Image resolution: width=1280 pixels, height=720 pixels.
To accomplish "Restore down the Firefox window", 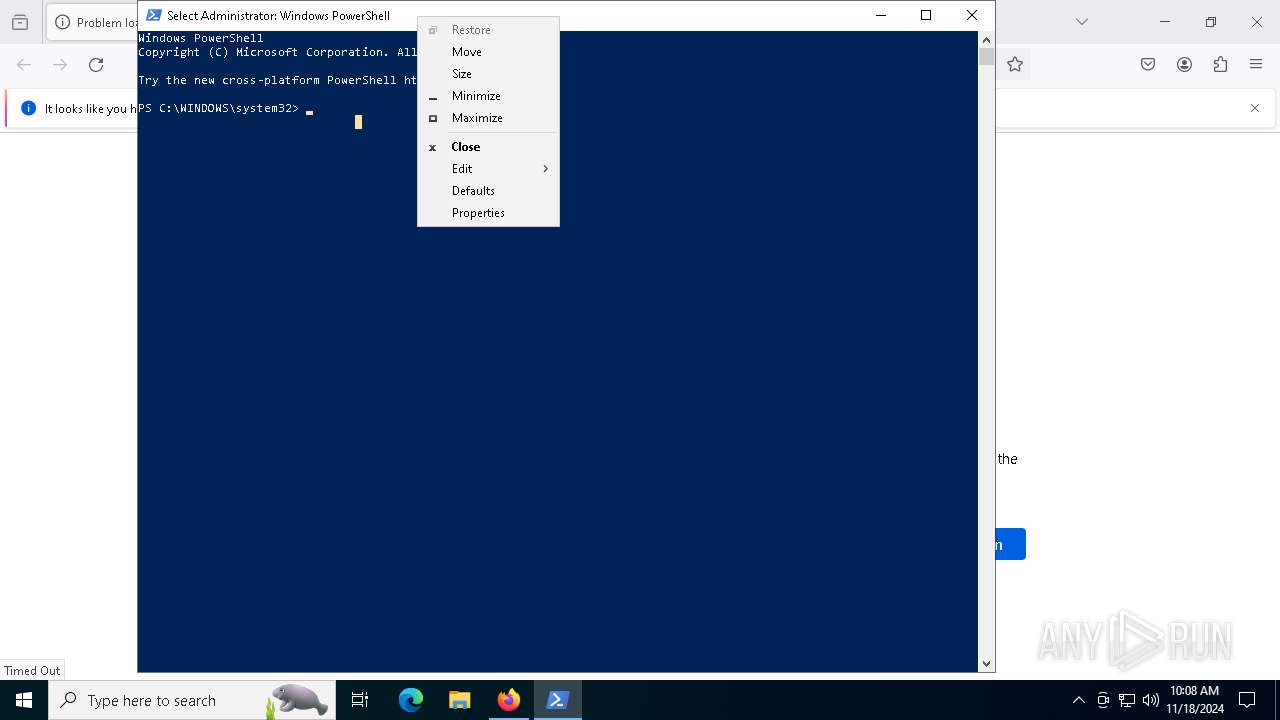I will tap(1211, 22).
